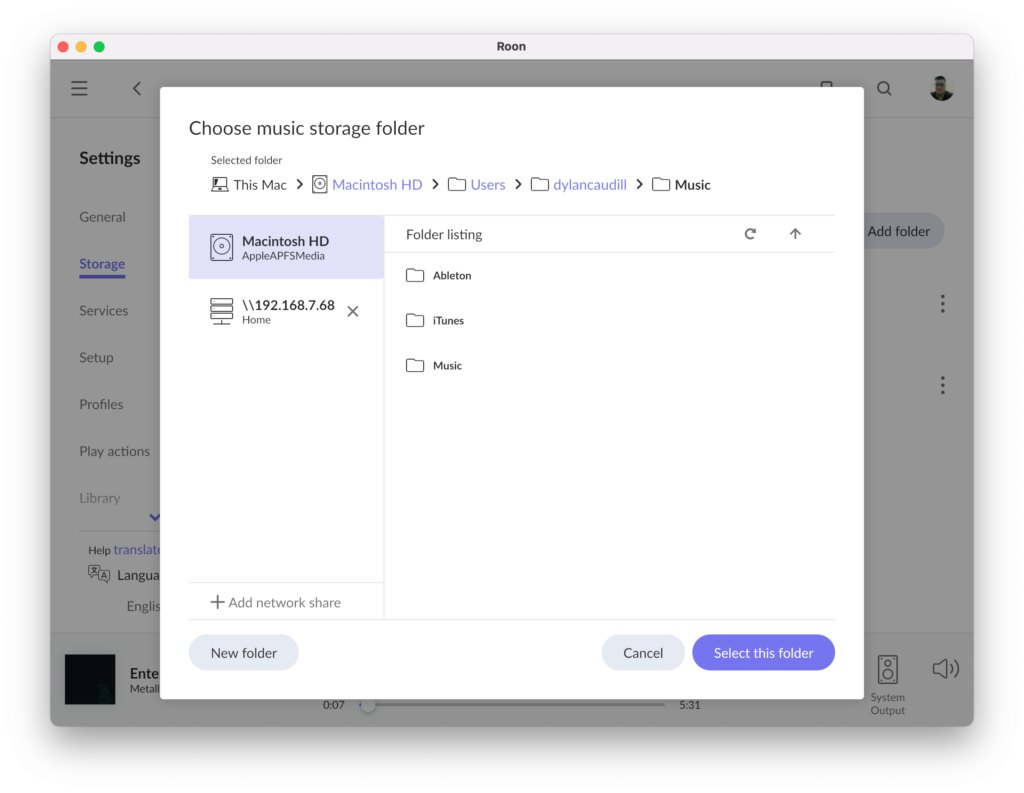The image size is (1024, 793).
Task: Click the New folder button
Action: point(244,653)
